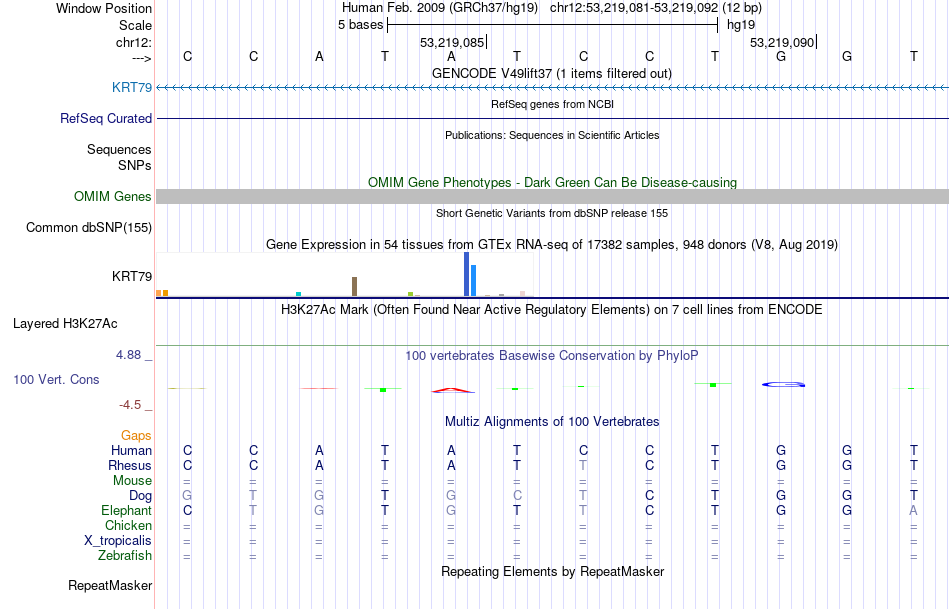950x609 pixels.
Task: Click the Rhesus species row label
Action: (x=130, y=465)
